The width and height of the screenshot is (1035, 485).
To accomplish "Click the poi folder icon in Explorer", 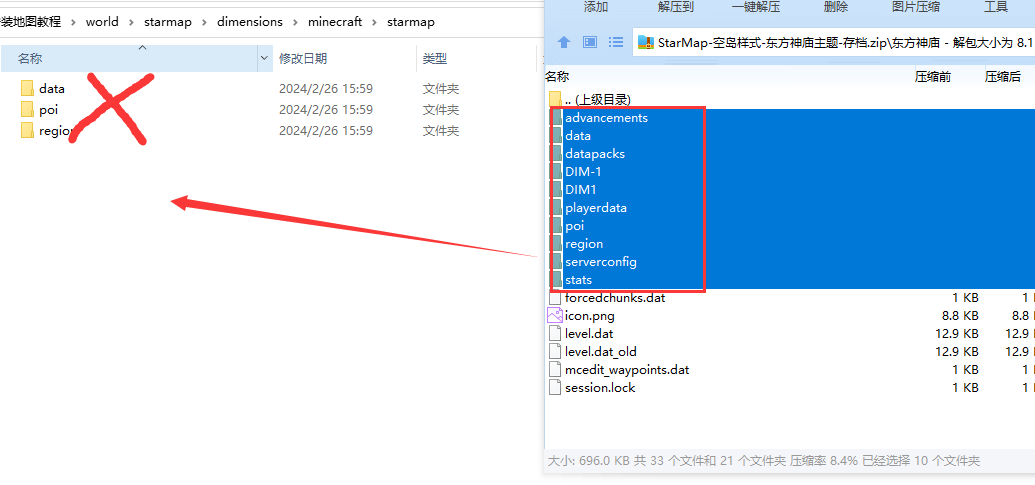I will click(x=27, y=109).
